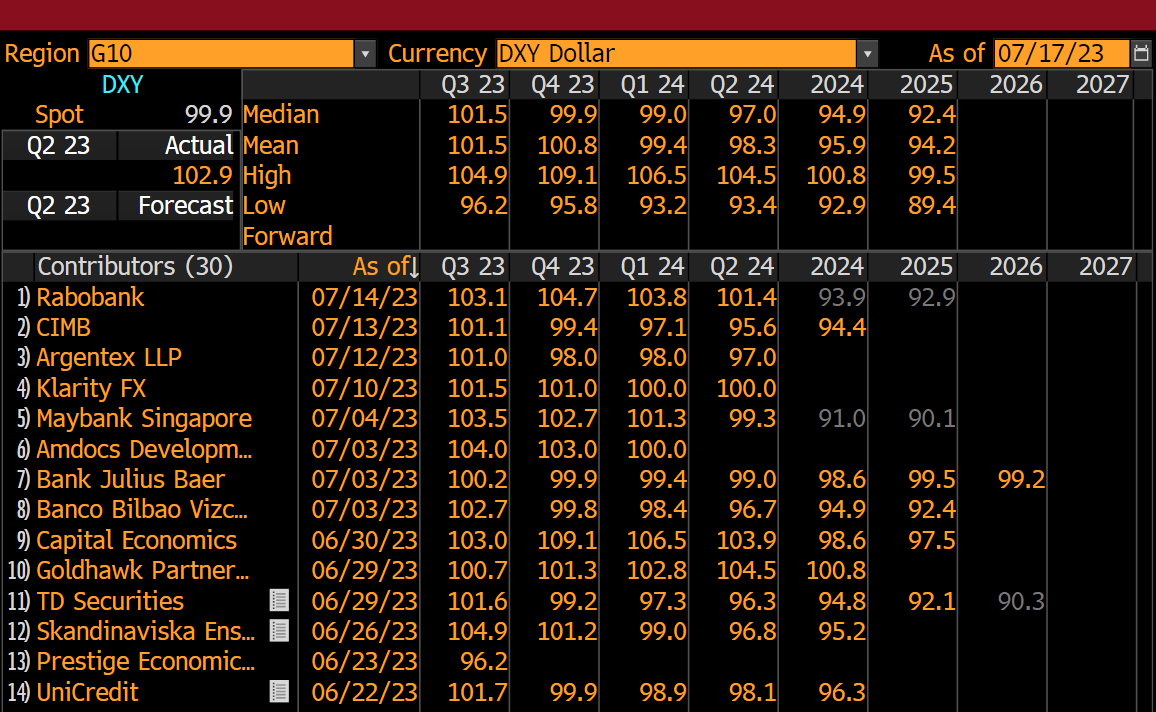The height and width of the screenshot is (712, 1156).
Task: Click the Forward row label
Action: click(x=288, y=236)
